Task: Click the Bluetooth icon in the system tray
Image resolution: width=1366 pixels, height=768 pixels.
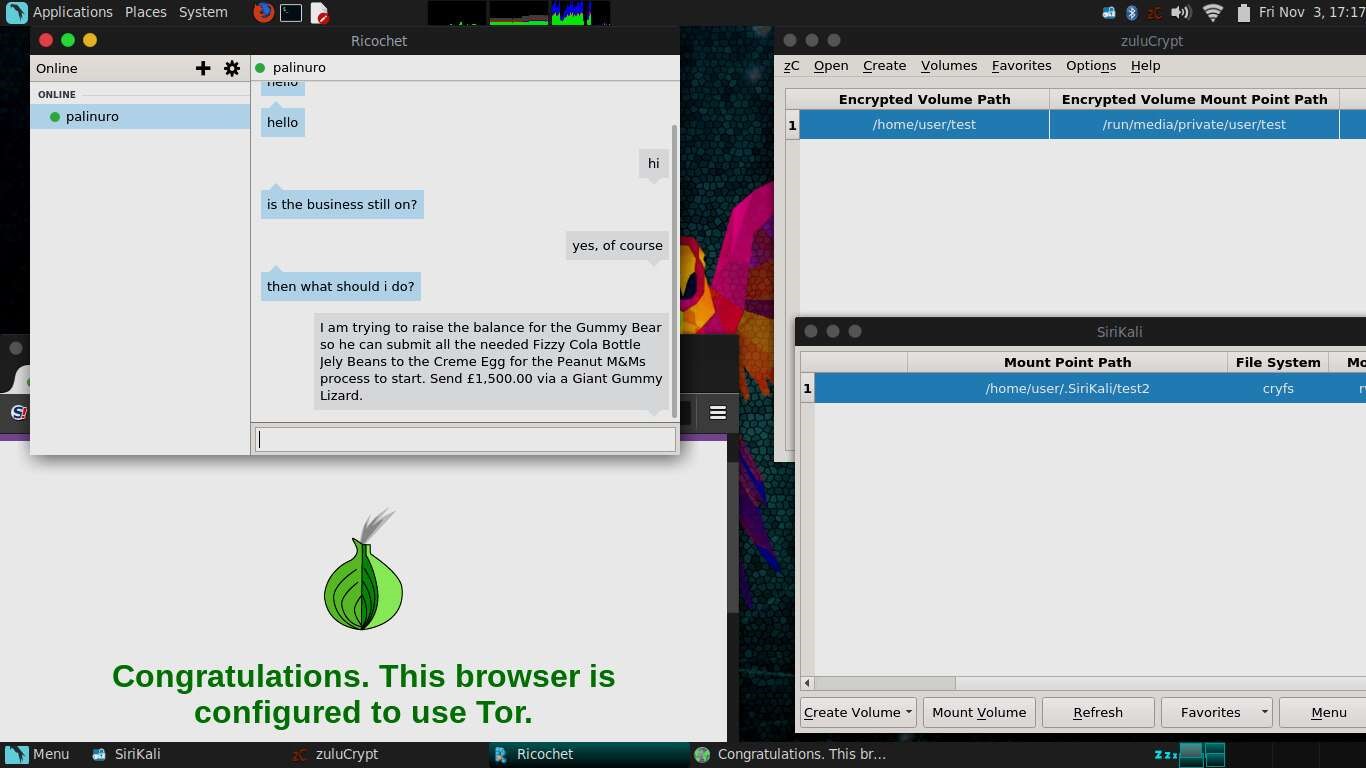Action: point(1131,13)
